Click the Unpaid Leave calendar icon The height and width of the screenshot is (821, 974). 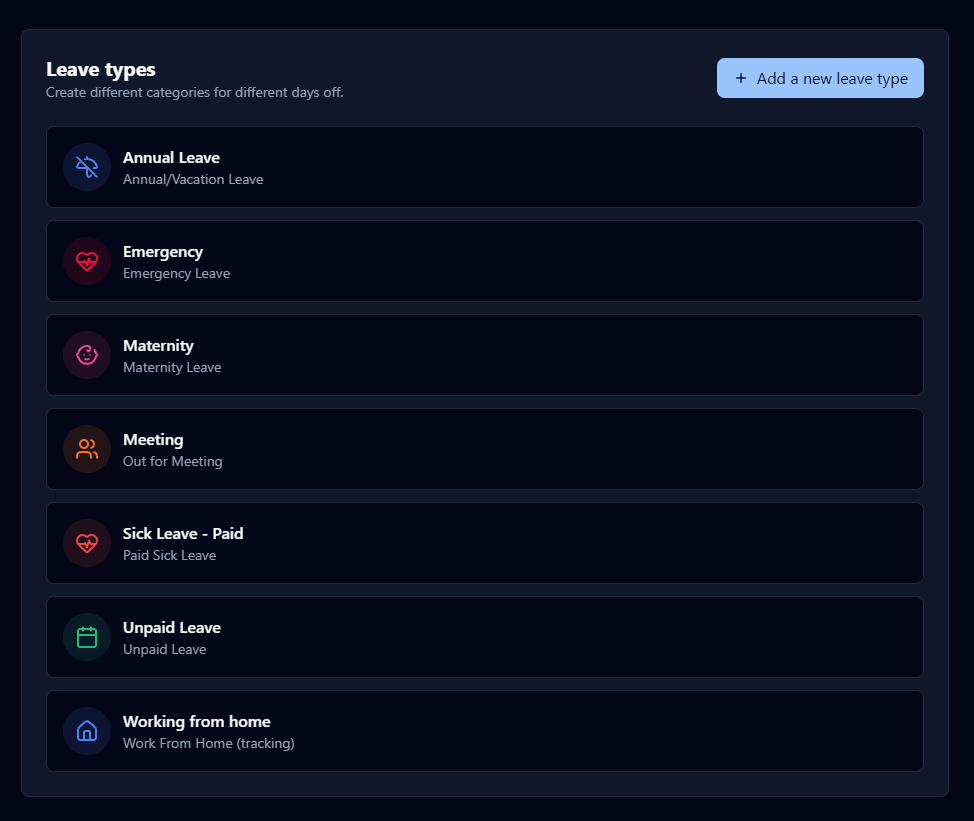click(x=87, y=637)
